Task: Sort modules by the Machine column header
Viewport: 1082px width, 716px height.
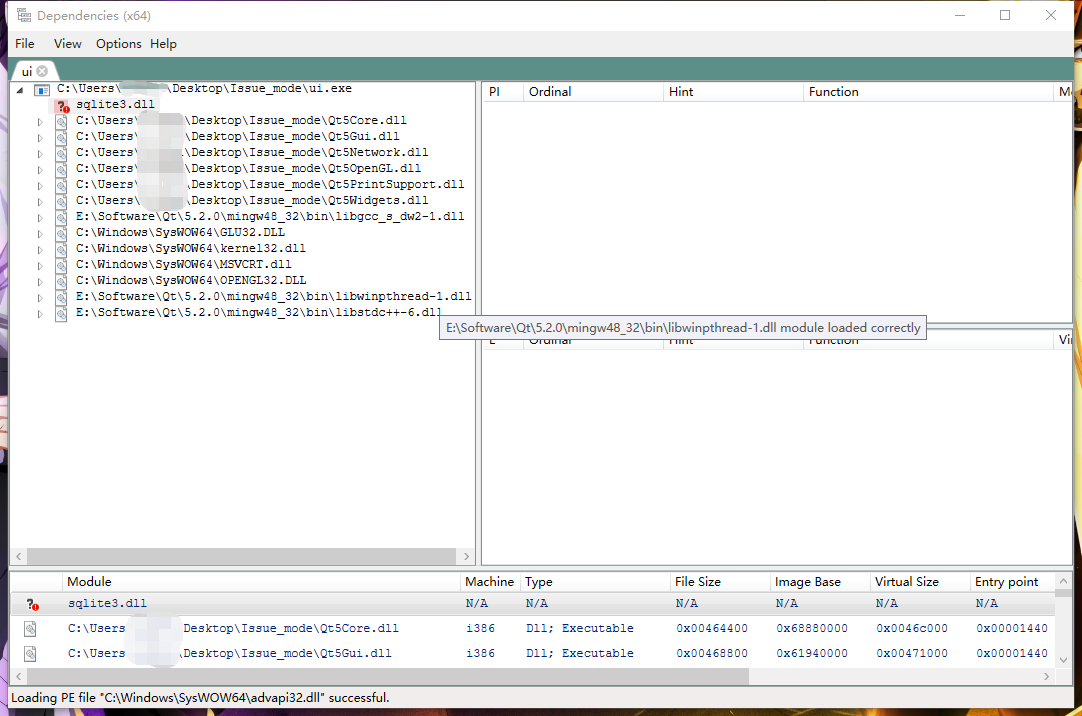Action: (489, 581)
